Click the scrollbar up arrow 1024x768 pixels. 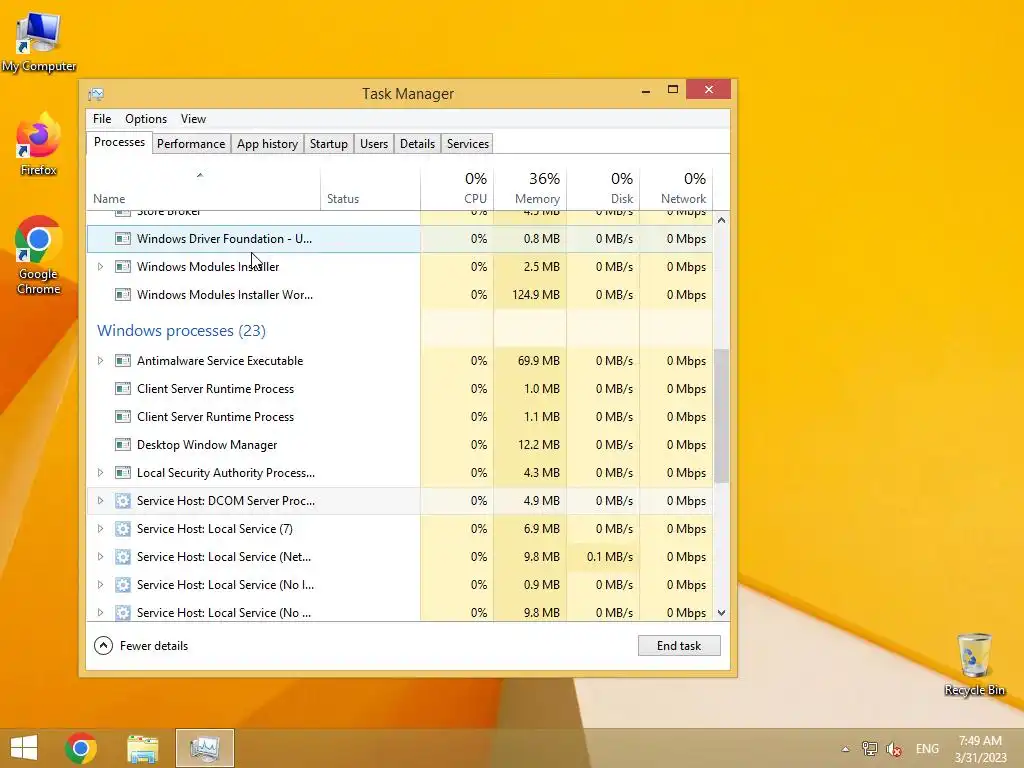coord(722,220)
